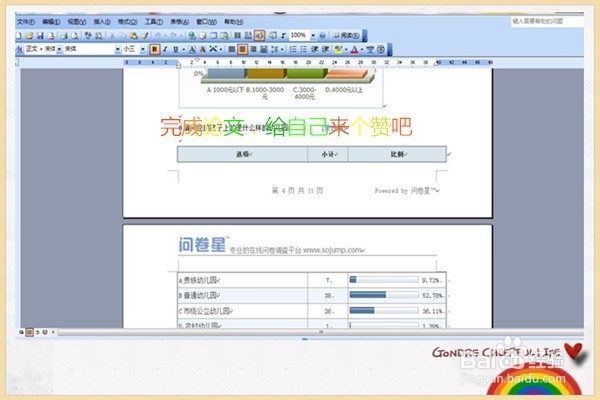Open the 100% zoom dropdown
Screen dimensions: 600x400
(x=313, y=36)
